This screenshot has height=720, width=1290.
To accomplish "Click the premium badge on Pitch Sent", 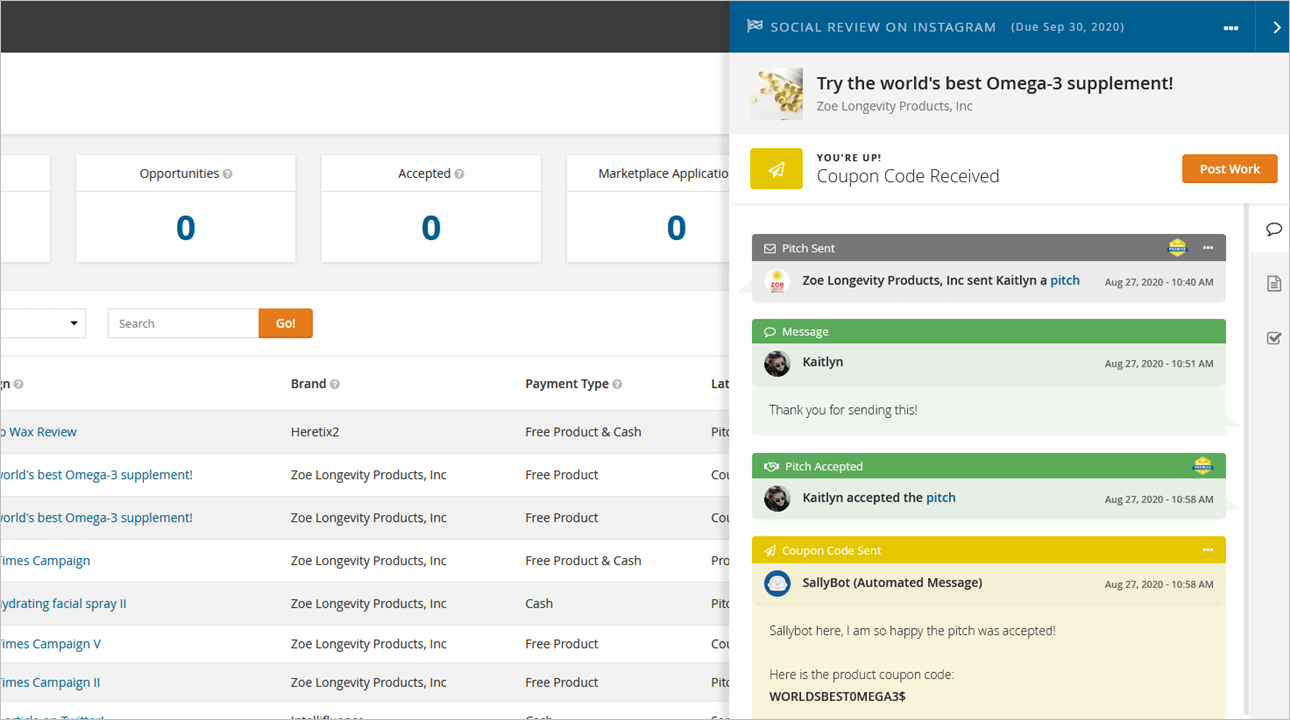I will click(x=1177, y=247).
